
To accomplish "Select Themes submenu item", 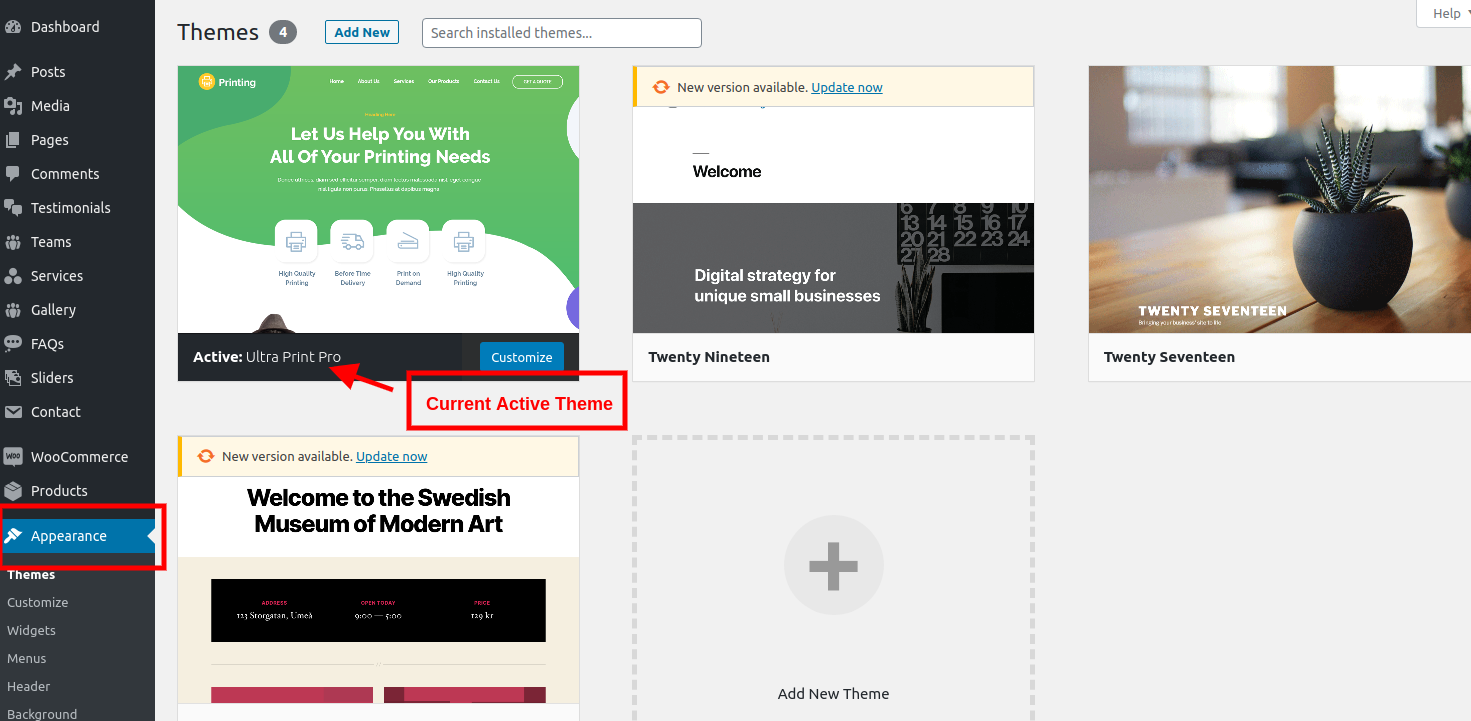I will (x=31, y=575).
